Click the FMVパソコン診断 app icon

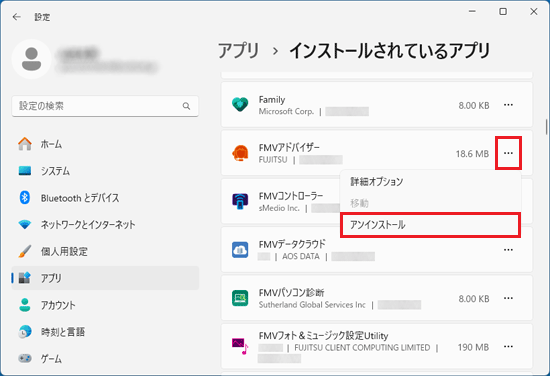click(240, 298)
